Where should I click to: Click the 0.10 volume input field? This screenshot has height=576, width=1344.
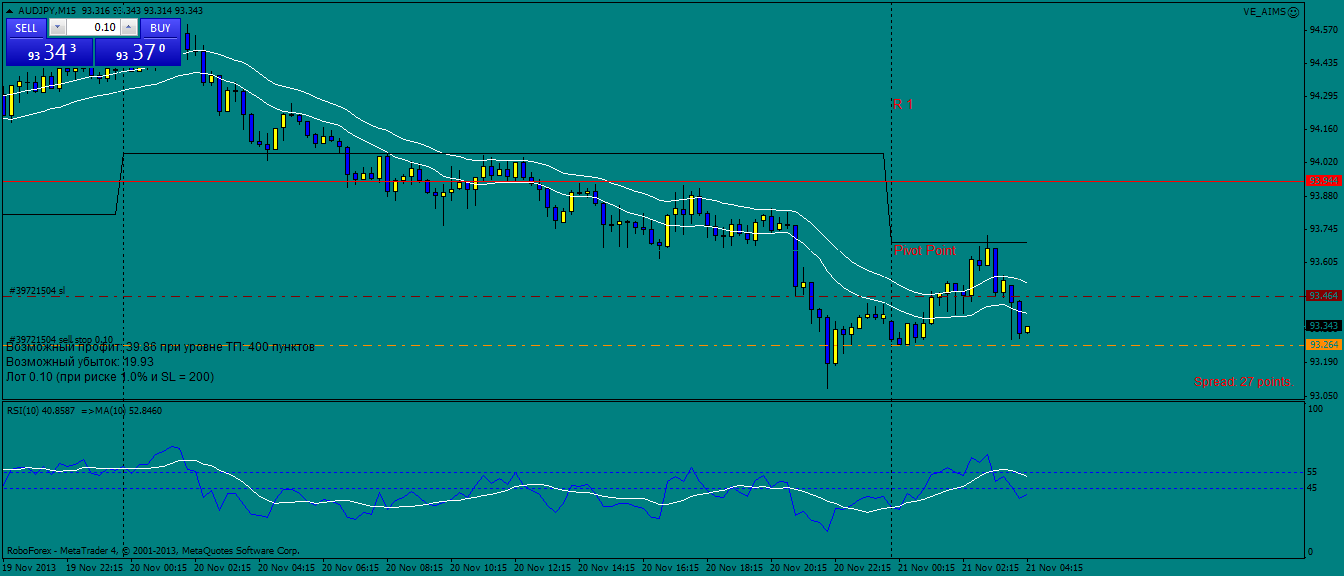coord(93,28)
